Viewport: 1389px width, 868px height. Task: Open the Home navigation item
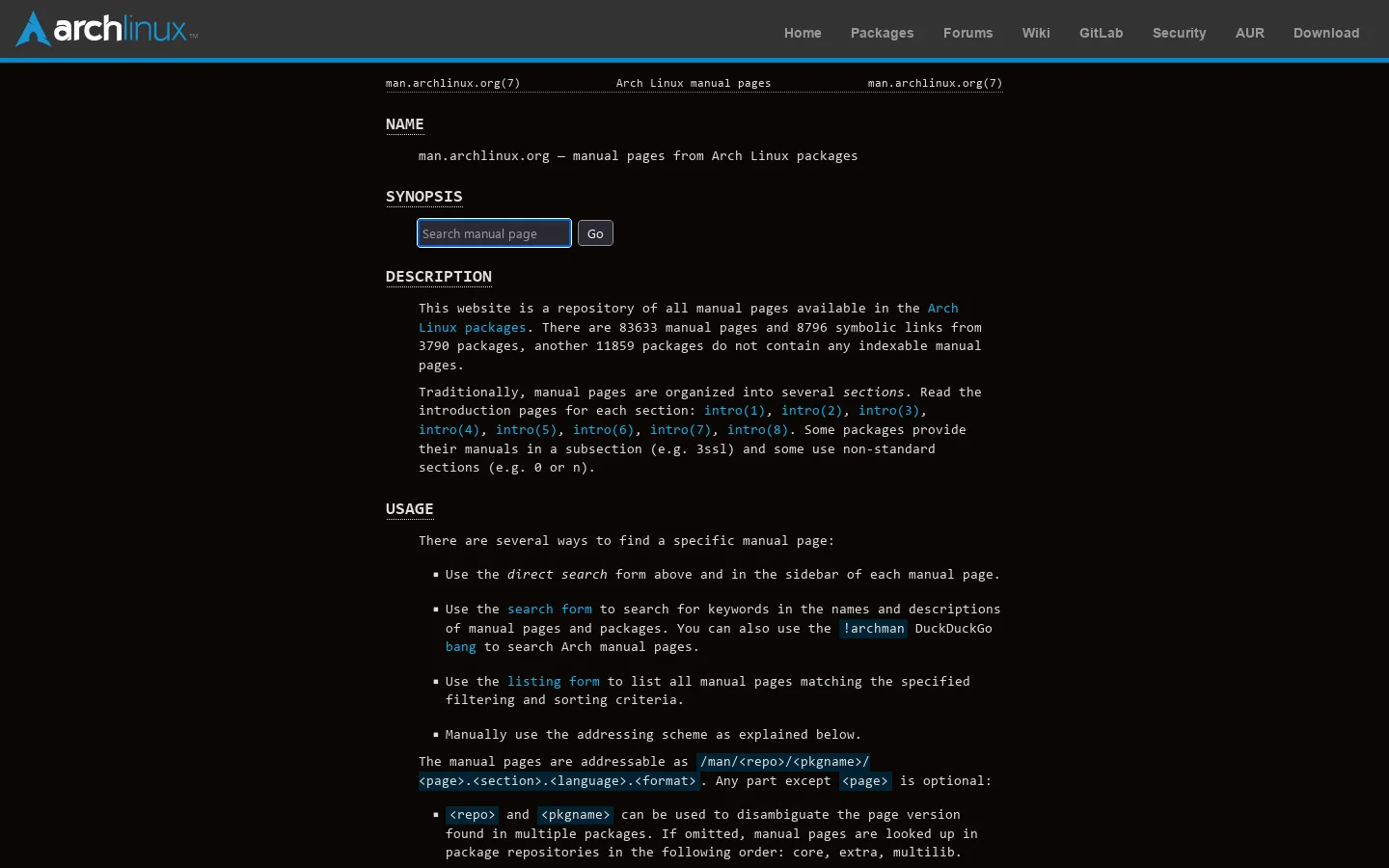803,33
